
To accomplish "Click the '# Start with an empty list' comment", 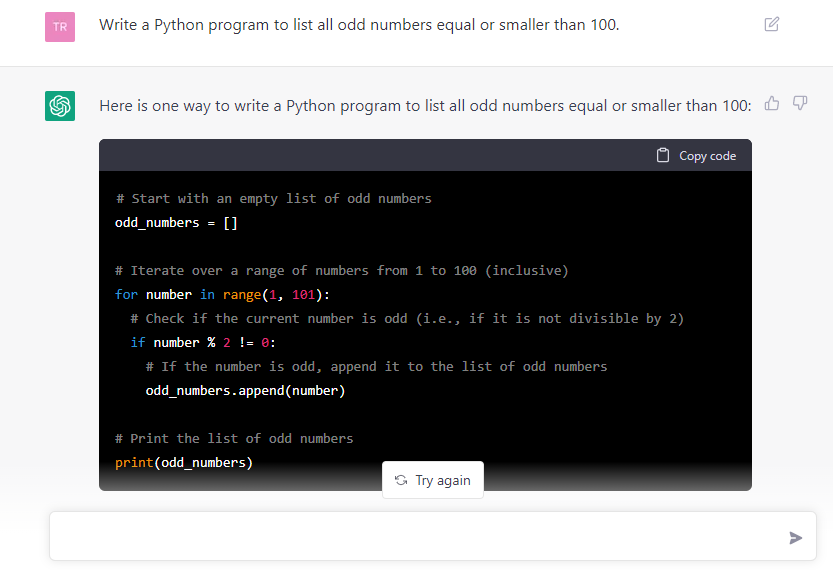I will 273,198.
